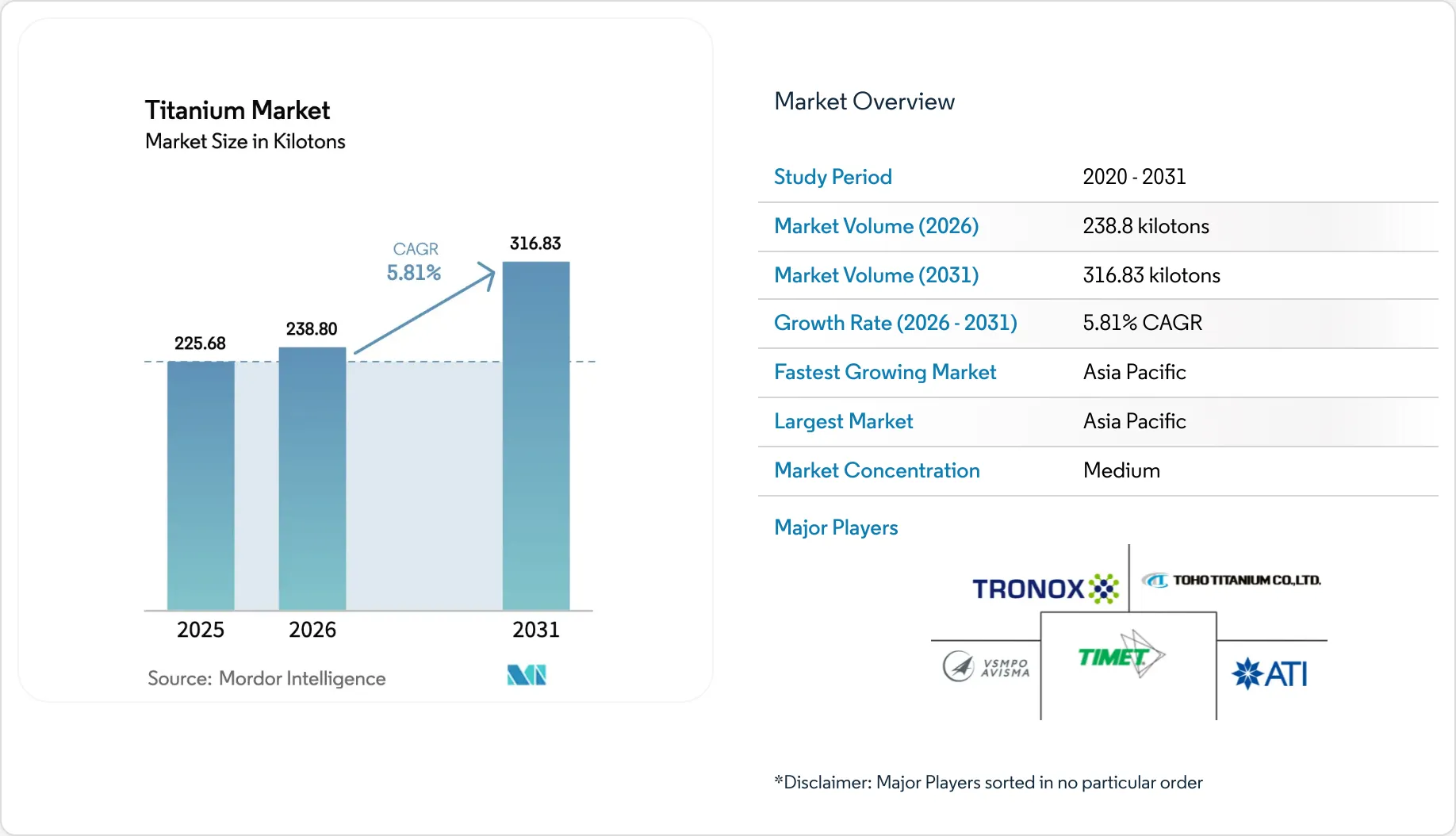
Task: Click 'Market Volume (2031)' label
Action: coord(876,275)
